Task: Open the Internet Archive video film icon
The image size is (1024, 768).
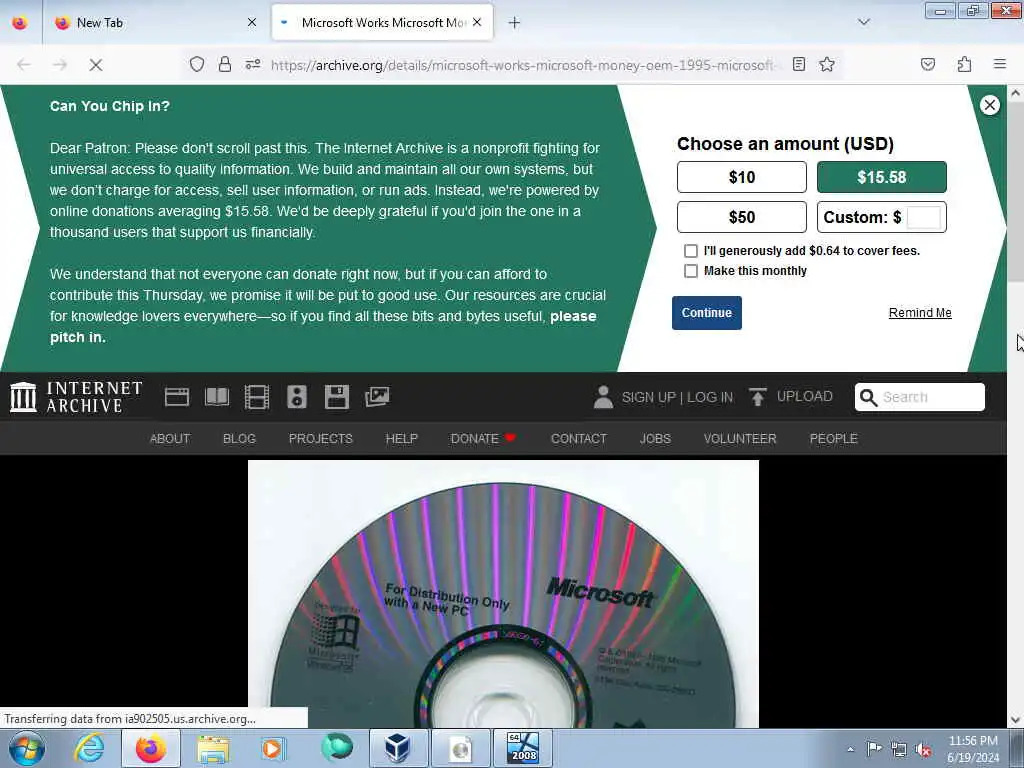Action: point(257,397)
